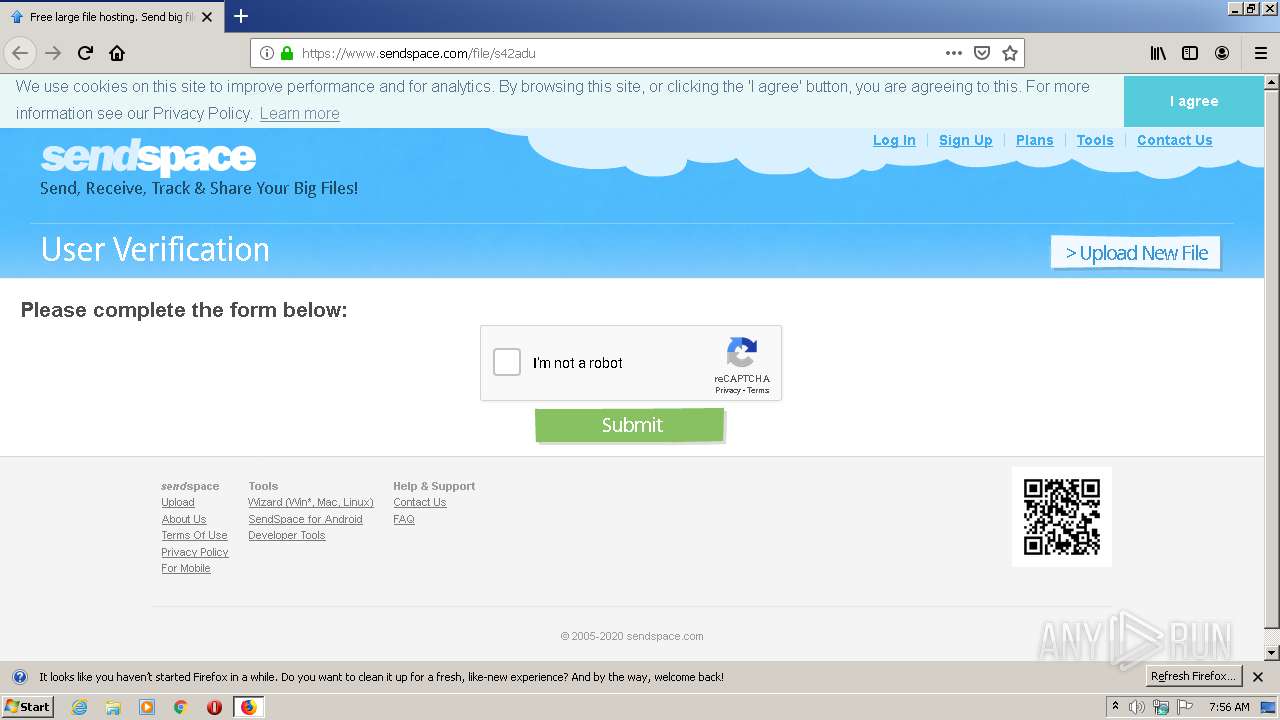Open a new tab with plus button
Viewport: 1280px width, 720px height.
coord(241,16)
